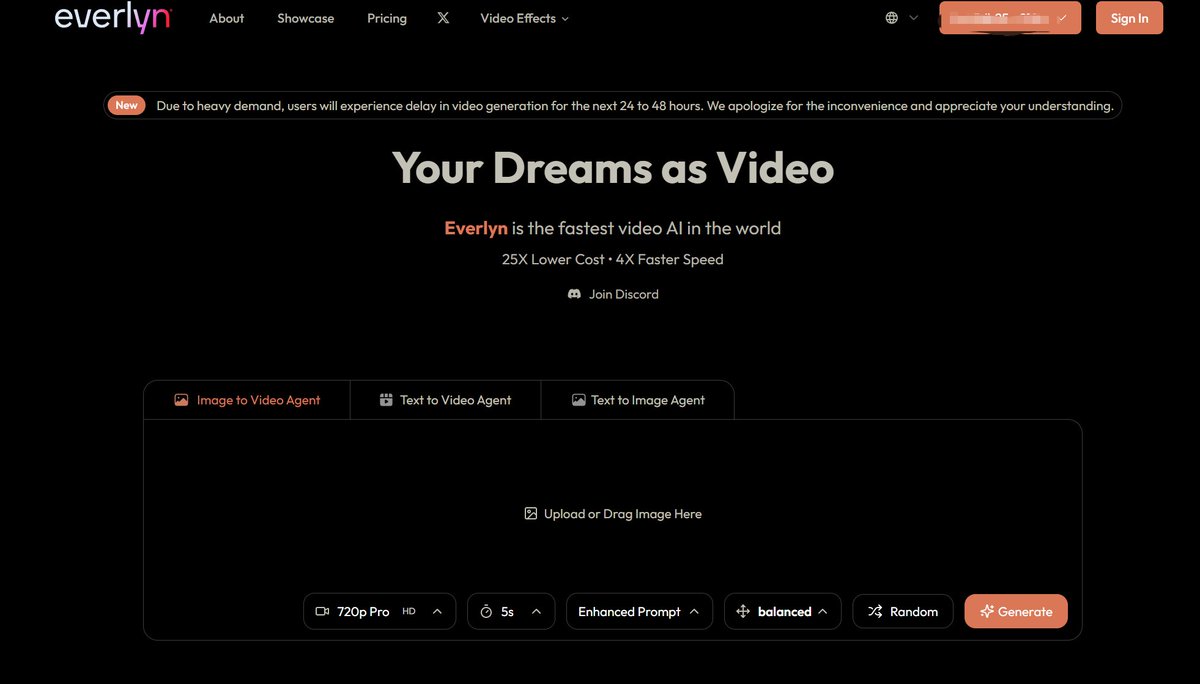Click the picture icon in Text to Image tab
Screen dimensions: 1200x684
click(578, 399)
